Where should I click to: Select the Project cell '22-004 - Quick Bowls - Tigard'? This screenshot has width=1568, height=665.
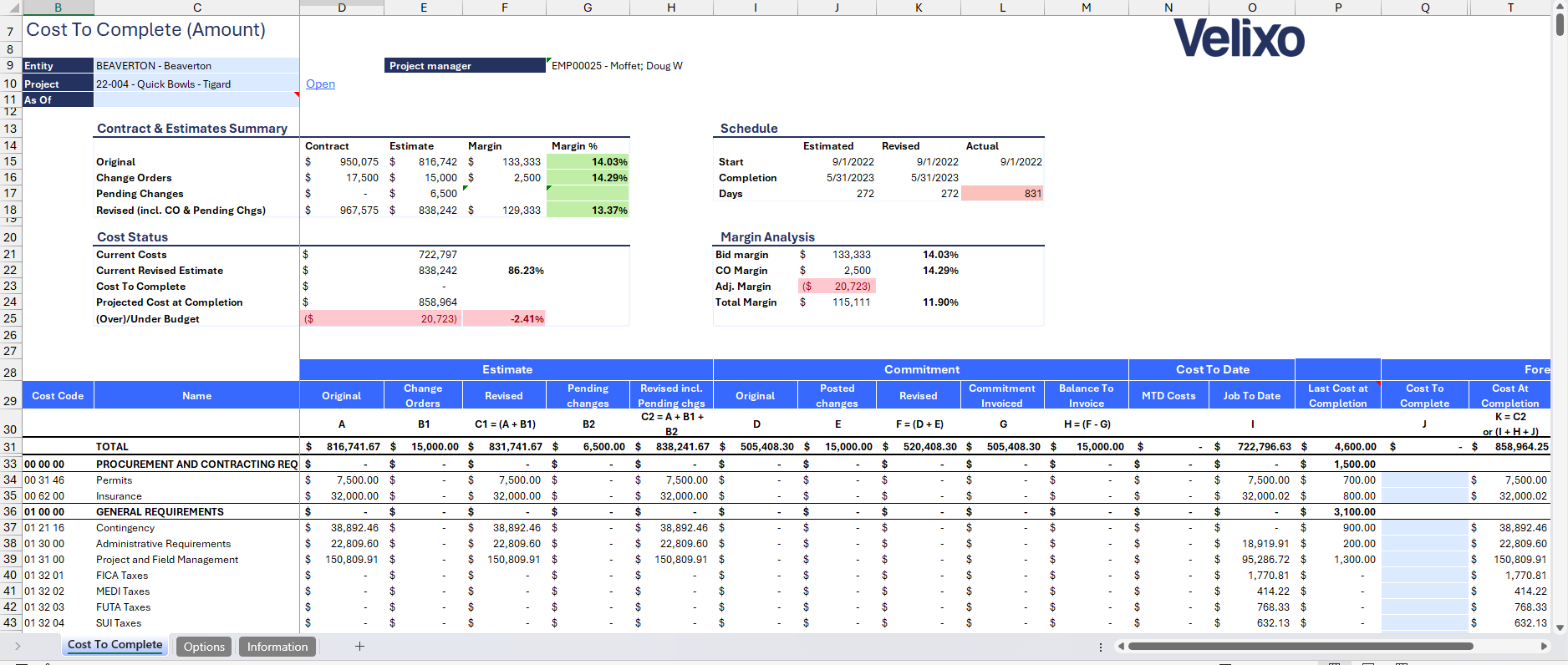(196, 84)
